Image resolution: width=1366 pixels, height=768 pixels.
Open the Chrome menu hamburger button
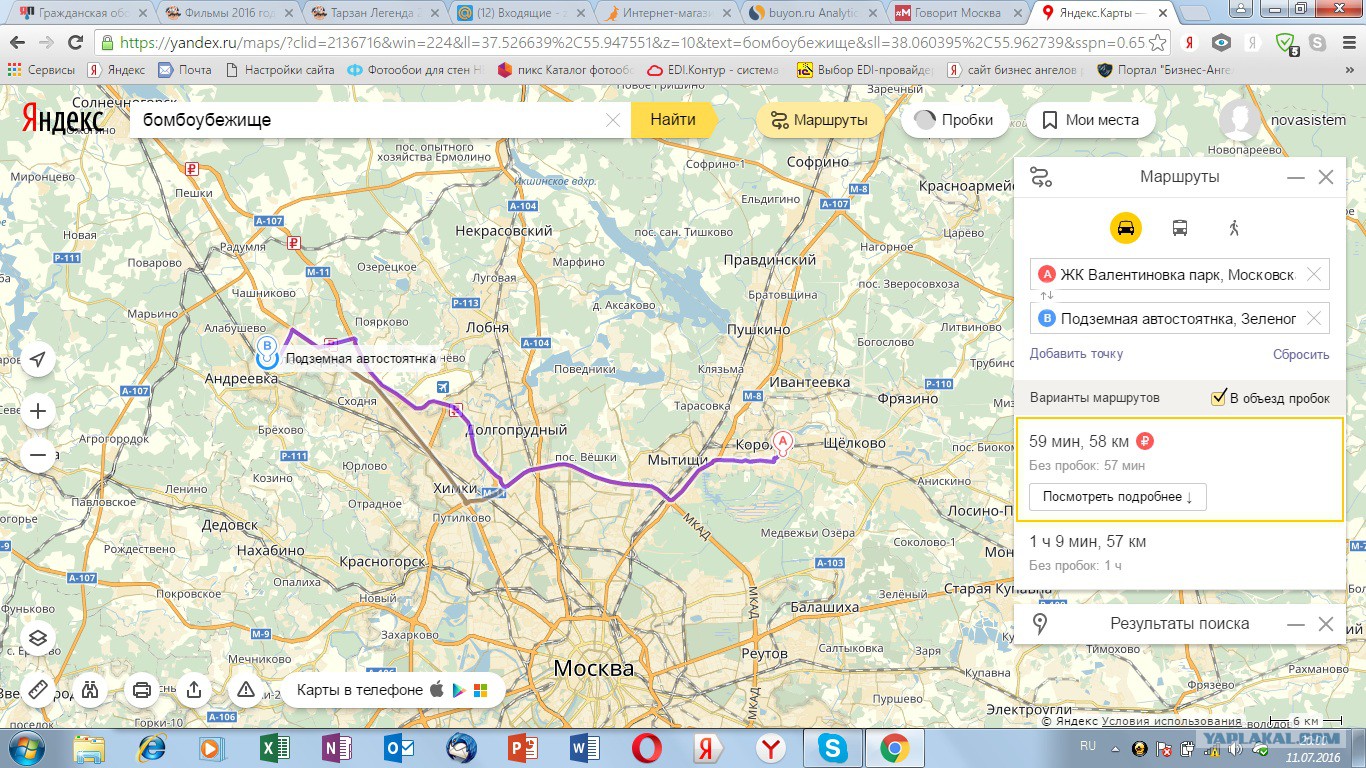(x=1348, y=43)
